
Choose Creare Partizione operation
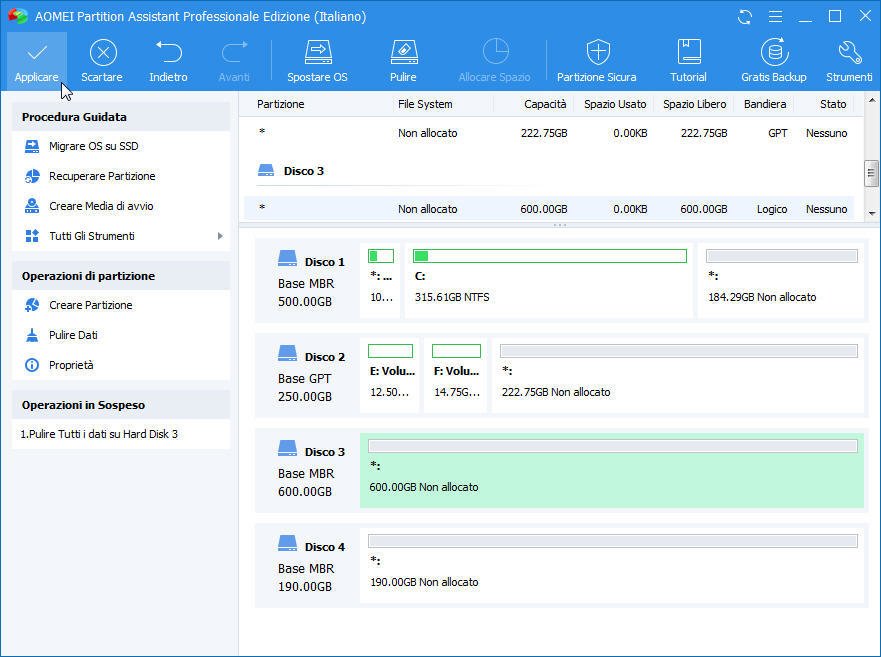(90, 305)
